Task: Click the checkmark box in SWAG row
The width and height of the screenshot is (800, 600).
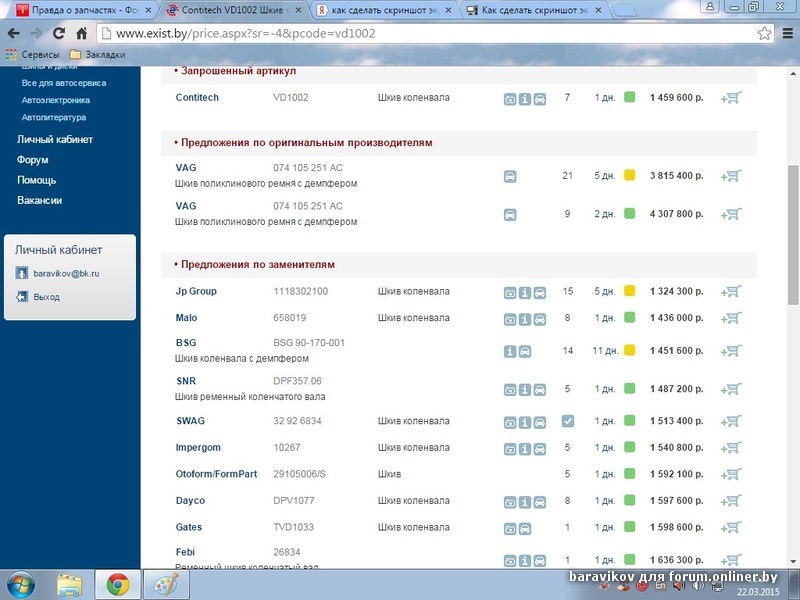Action: tap(568, 422)
